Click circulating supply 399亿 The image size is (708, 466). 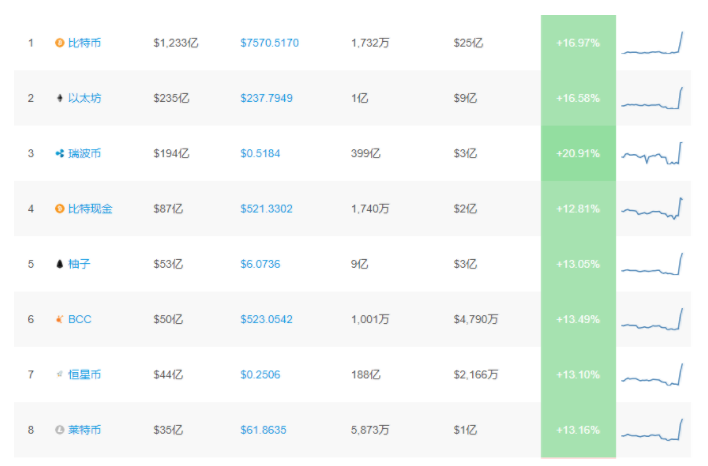click(366, 154)
